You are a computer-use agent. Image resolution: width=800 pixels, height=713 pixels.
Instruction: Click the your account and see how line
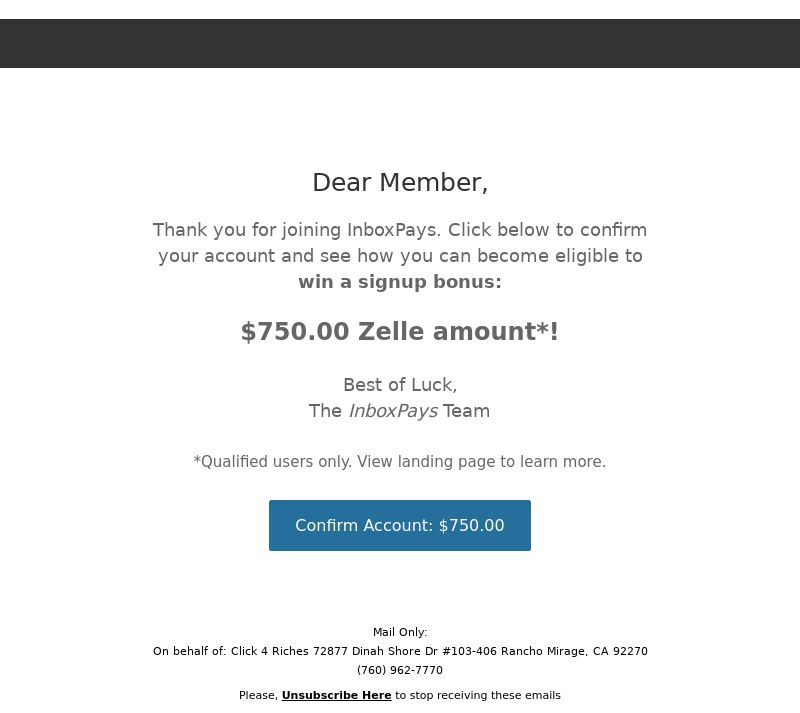pyautogui.click(x=400, y=256)
